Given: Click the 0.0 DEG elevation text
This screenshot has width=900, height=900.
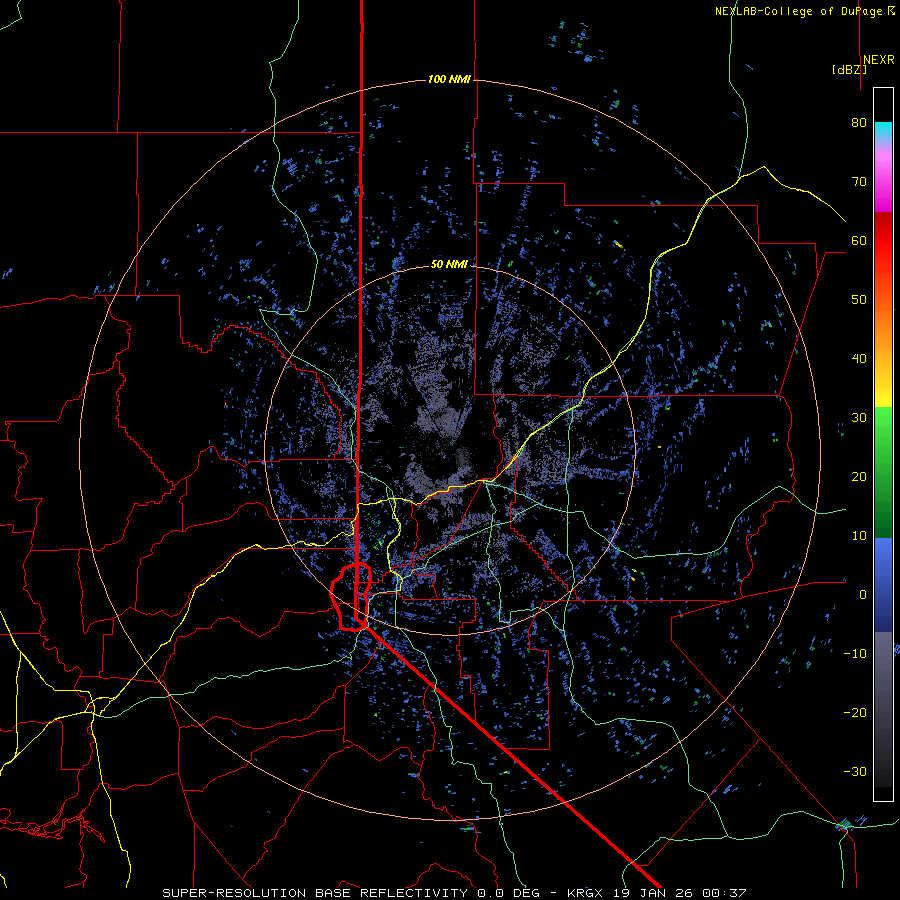Looking at the screenshot, I should (x=510, y=893).
